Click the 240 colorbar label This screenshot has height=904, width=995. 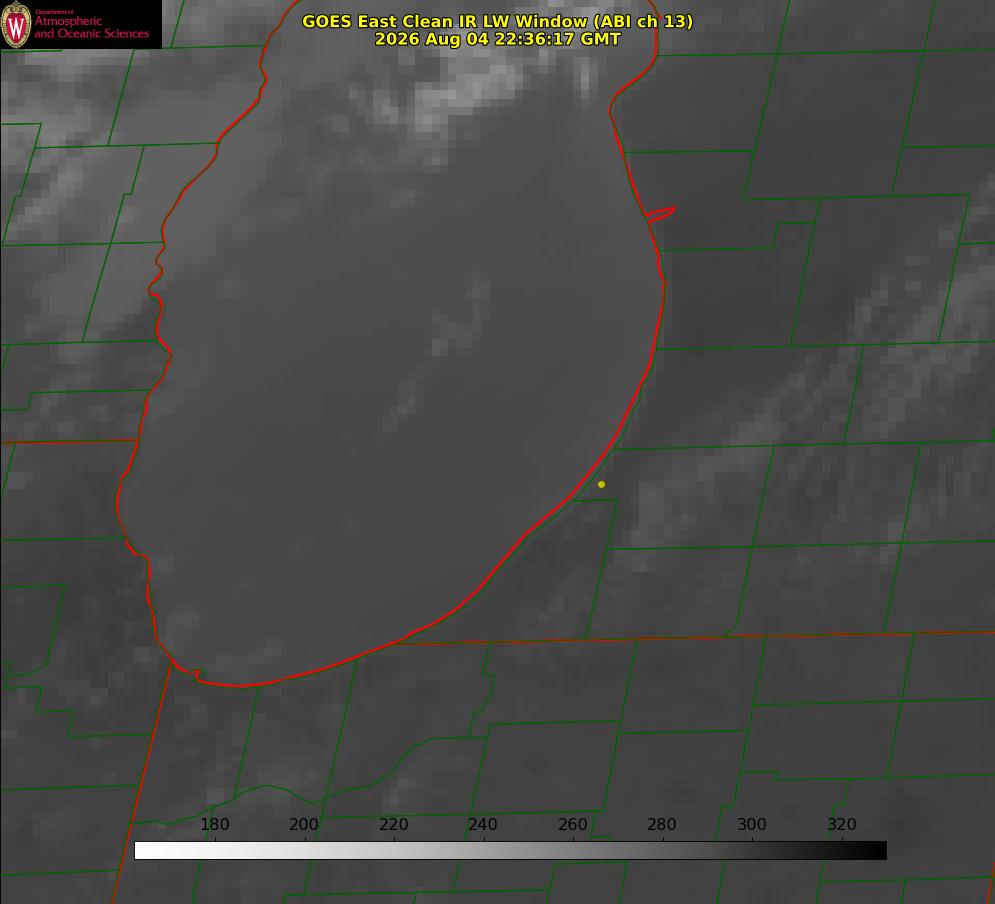tap(483, 824)
